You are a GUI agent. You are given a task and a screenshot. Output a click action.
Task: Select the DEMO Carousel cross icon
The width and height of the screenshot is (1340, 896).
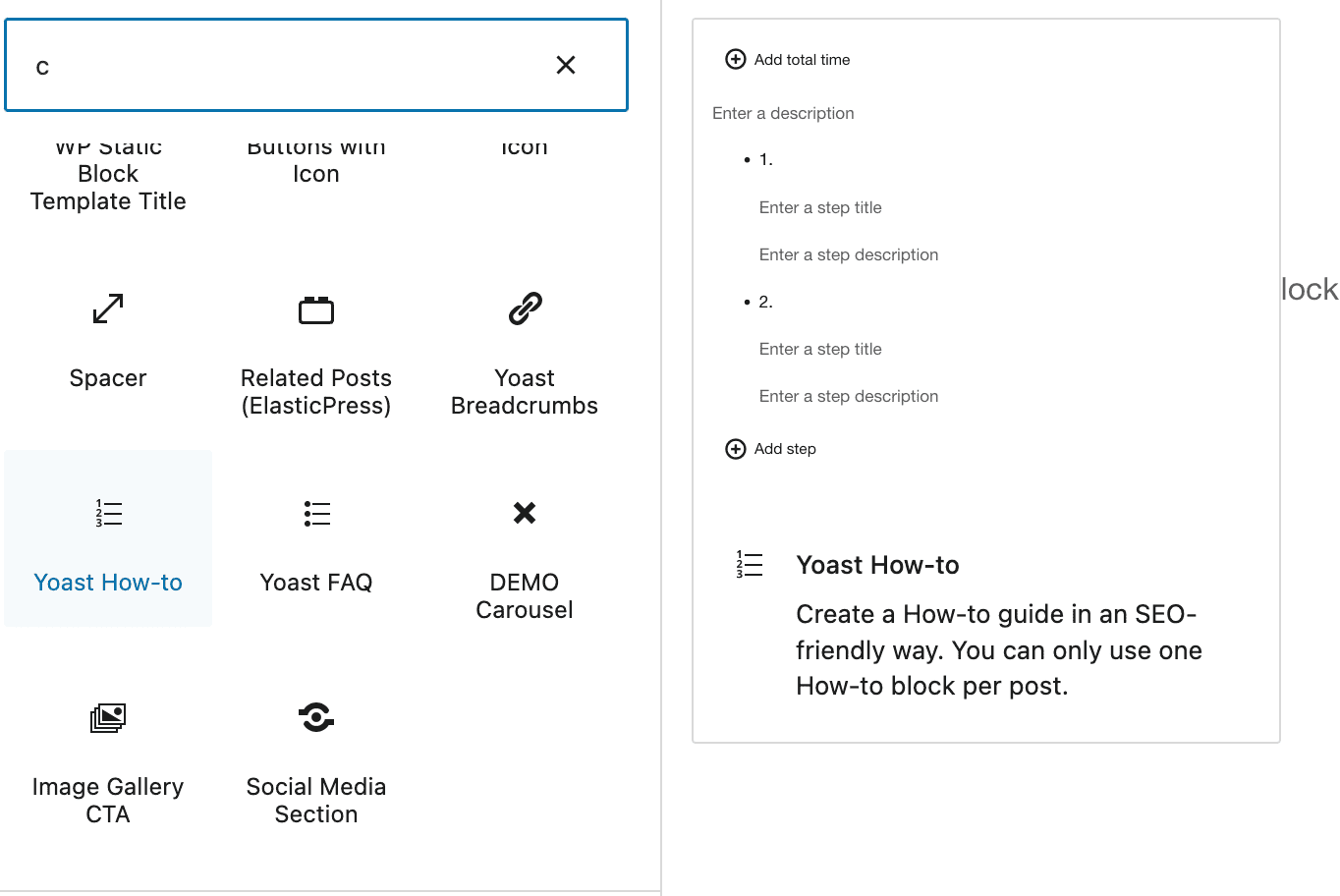525,513
